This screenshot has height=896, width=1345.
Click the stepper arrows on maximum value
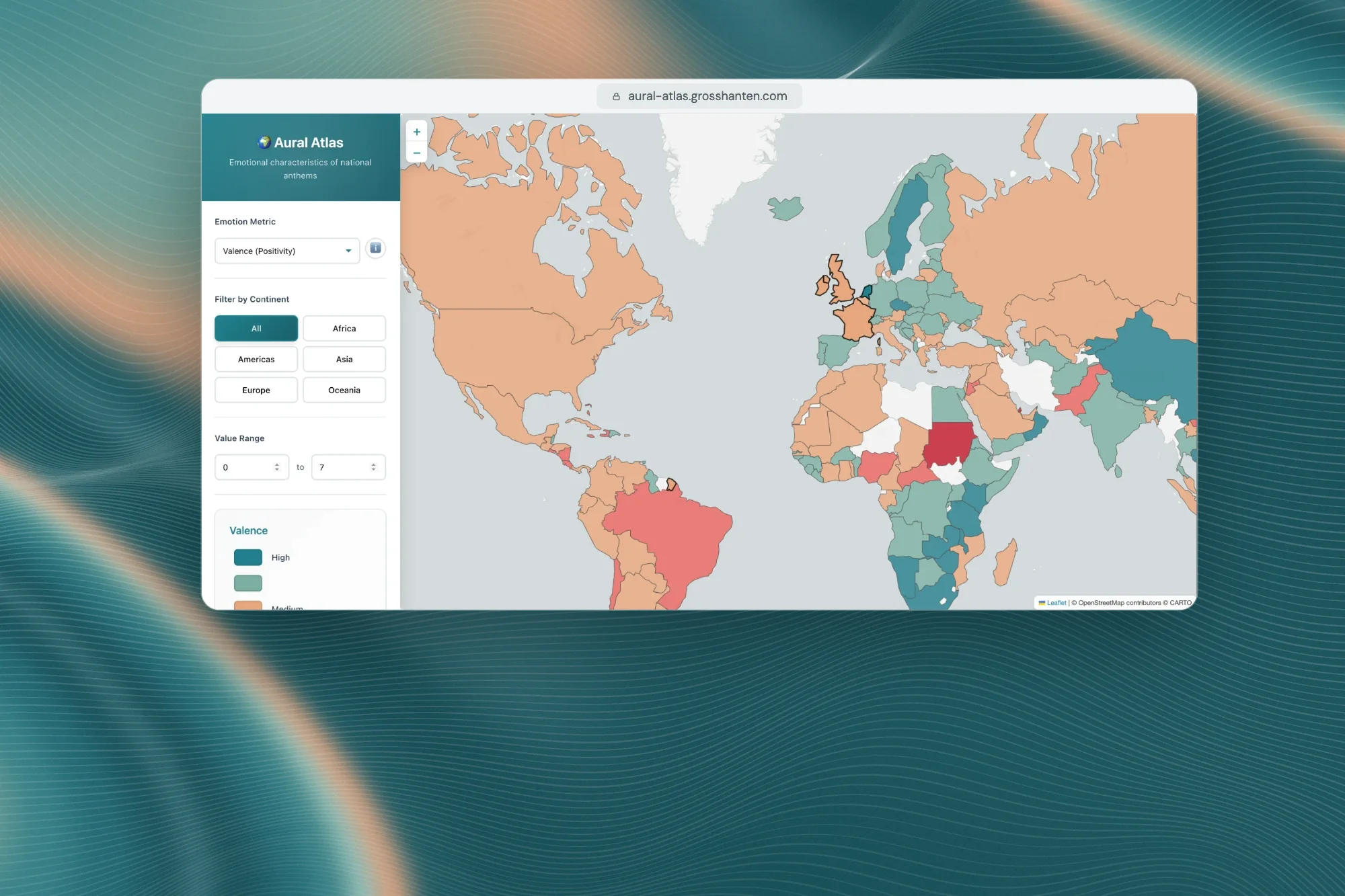click(x=373, y=467)
